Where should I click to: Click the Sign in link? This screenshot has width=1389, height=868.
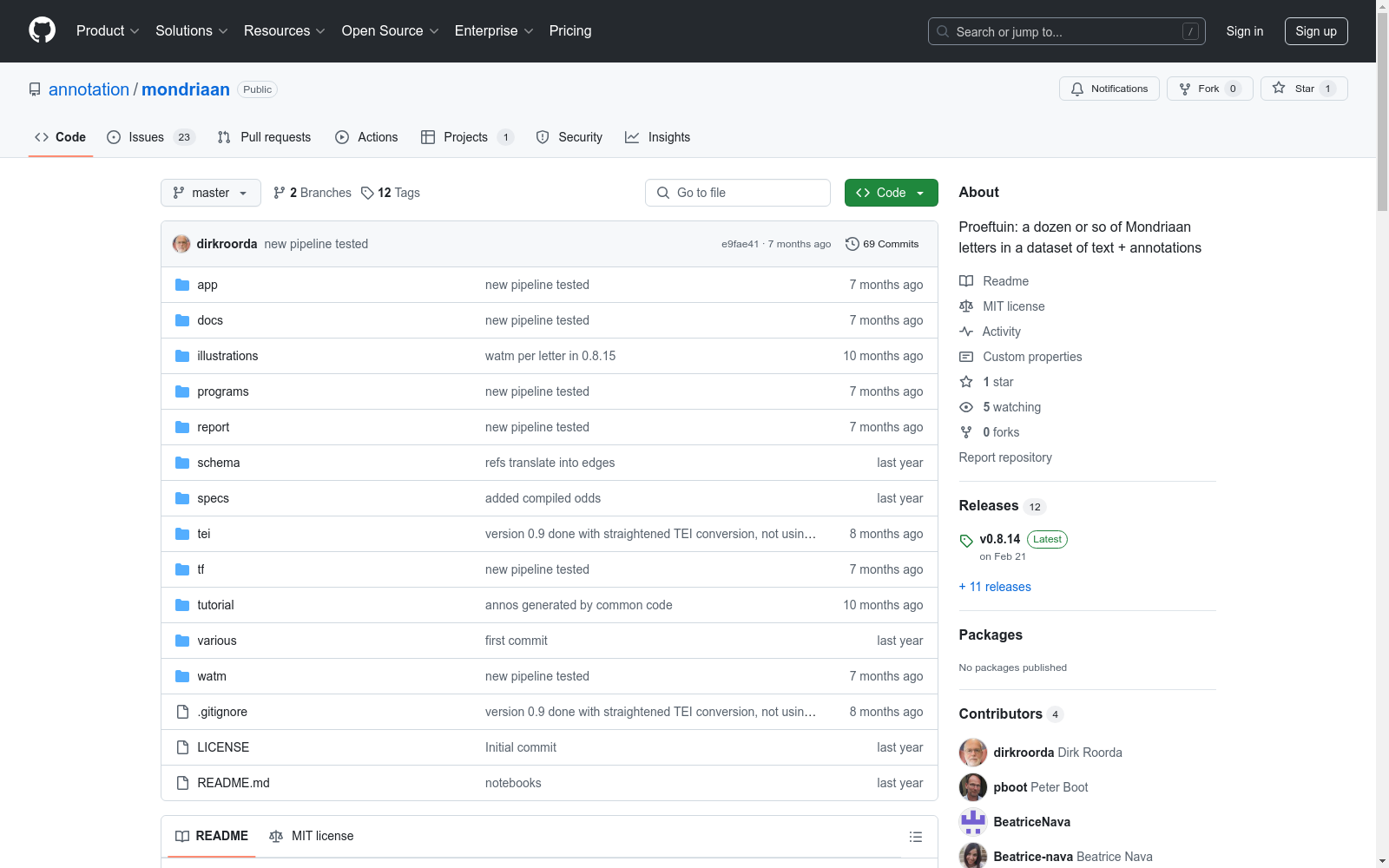click(1245, 31)
